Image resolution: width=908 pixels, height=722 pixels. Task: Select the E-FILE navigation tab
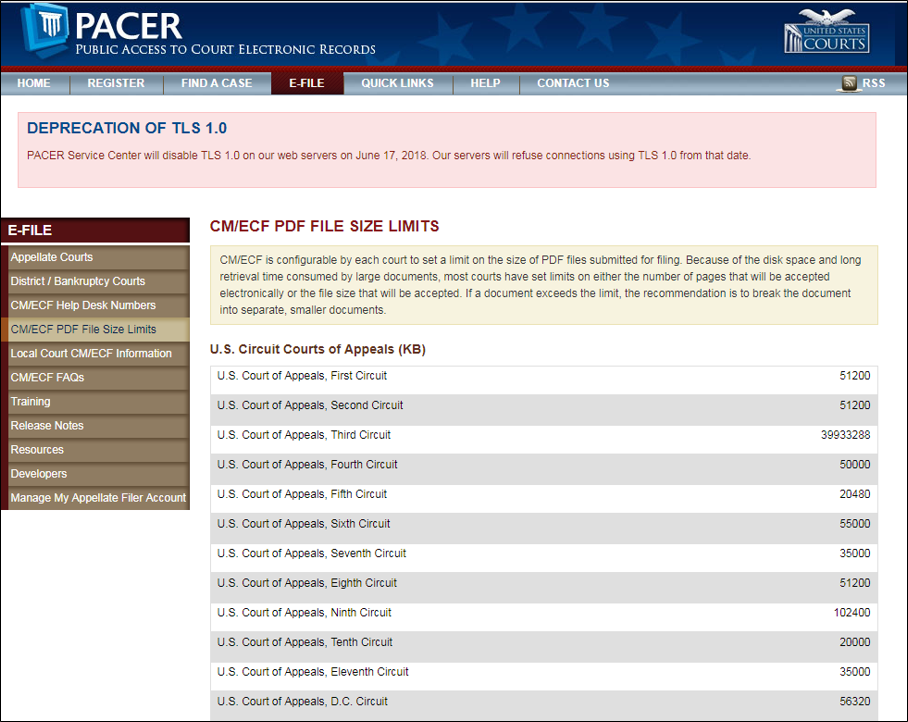307,83
